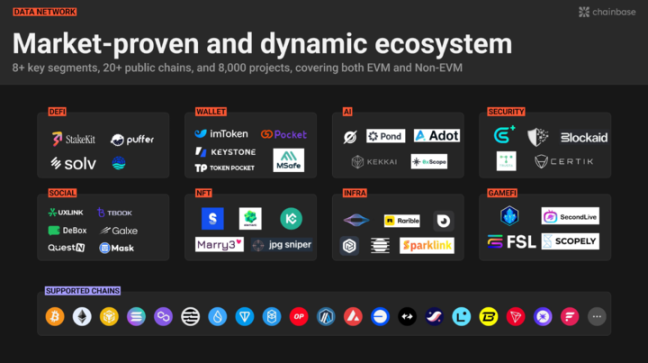The width and height of the screenshot is (648, 363).
Task: Select the SecondLive GameFi logo
Action: (570, 216)
